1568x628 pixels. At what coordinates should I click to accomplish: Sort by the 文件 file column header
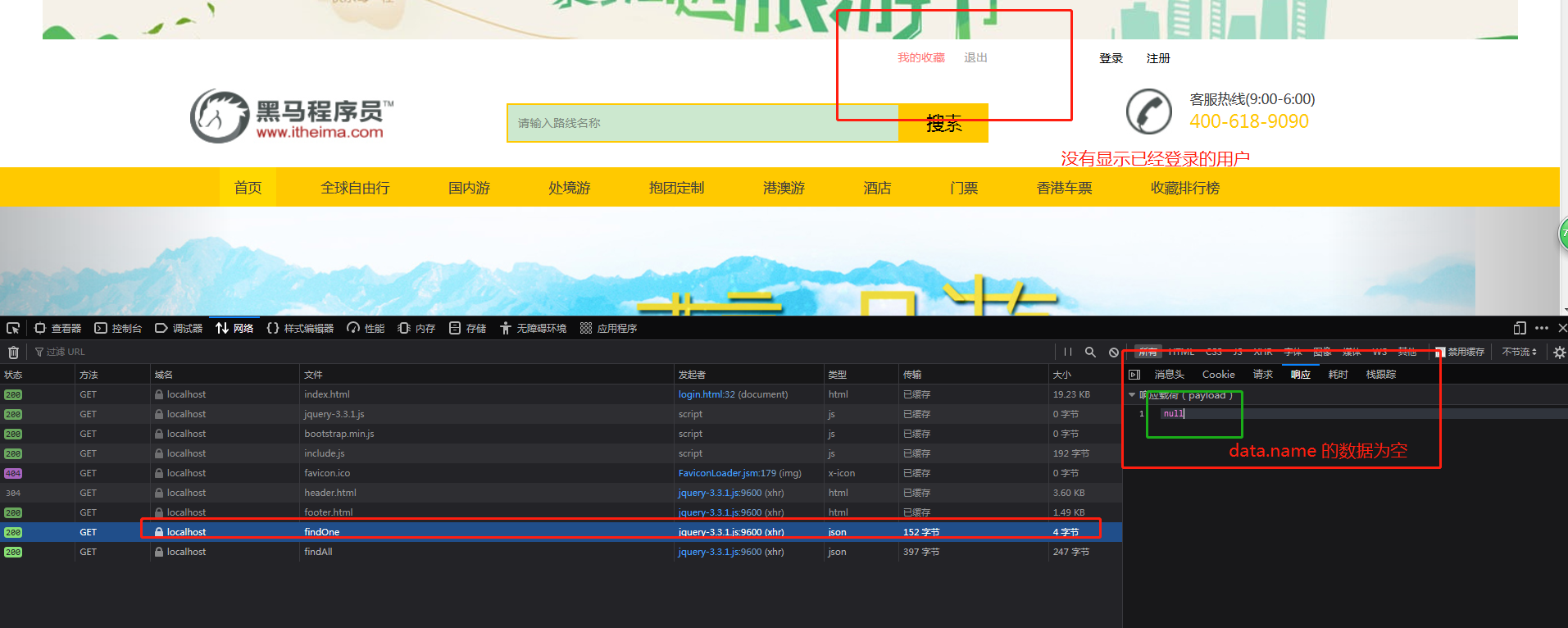(x=486, y=375)
